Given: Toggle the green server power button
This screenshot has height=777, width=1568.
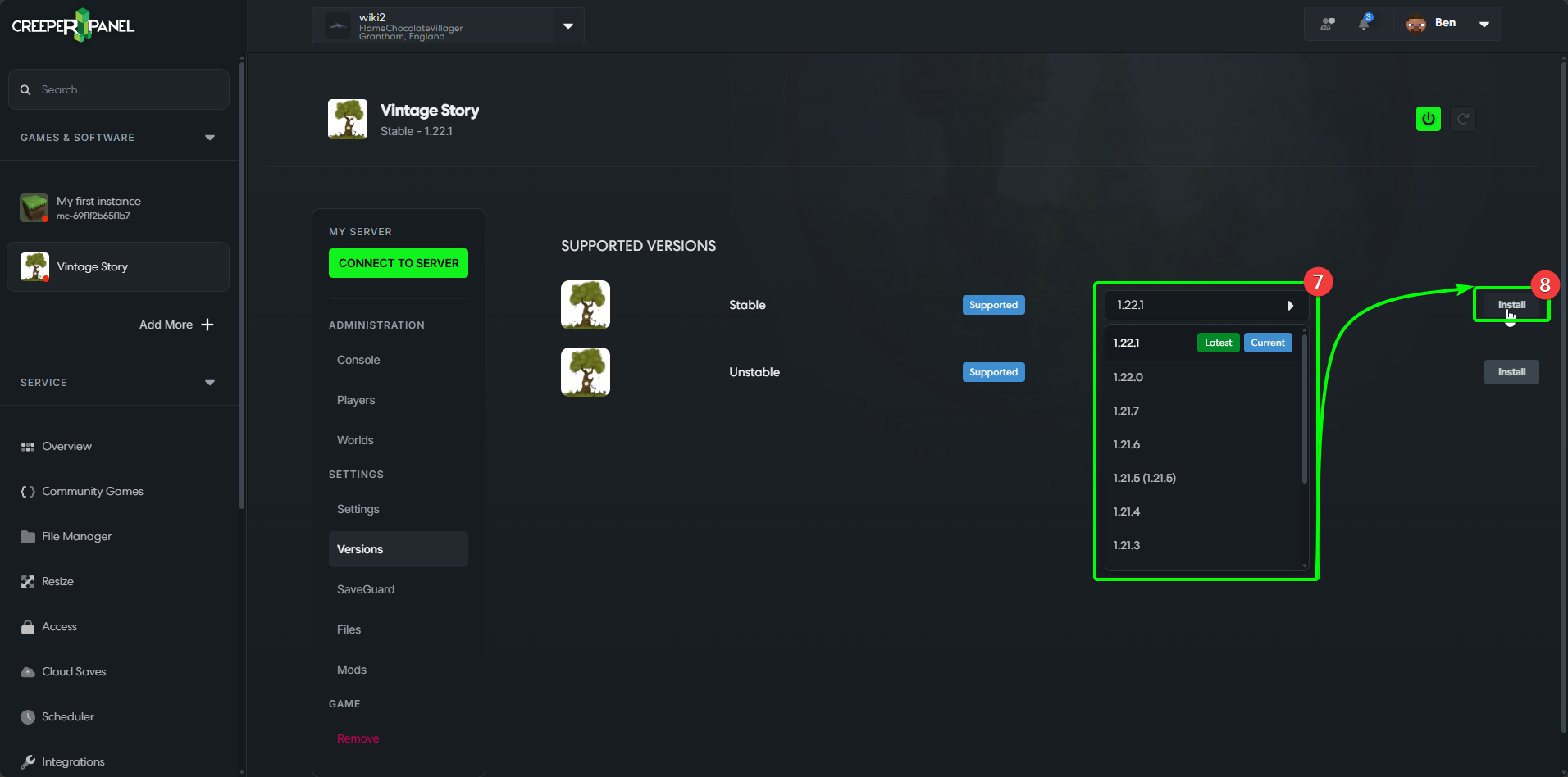Looking at the screenshot, I should (1429, 119).
